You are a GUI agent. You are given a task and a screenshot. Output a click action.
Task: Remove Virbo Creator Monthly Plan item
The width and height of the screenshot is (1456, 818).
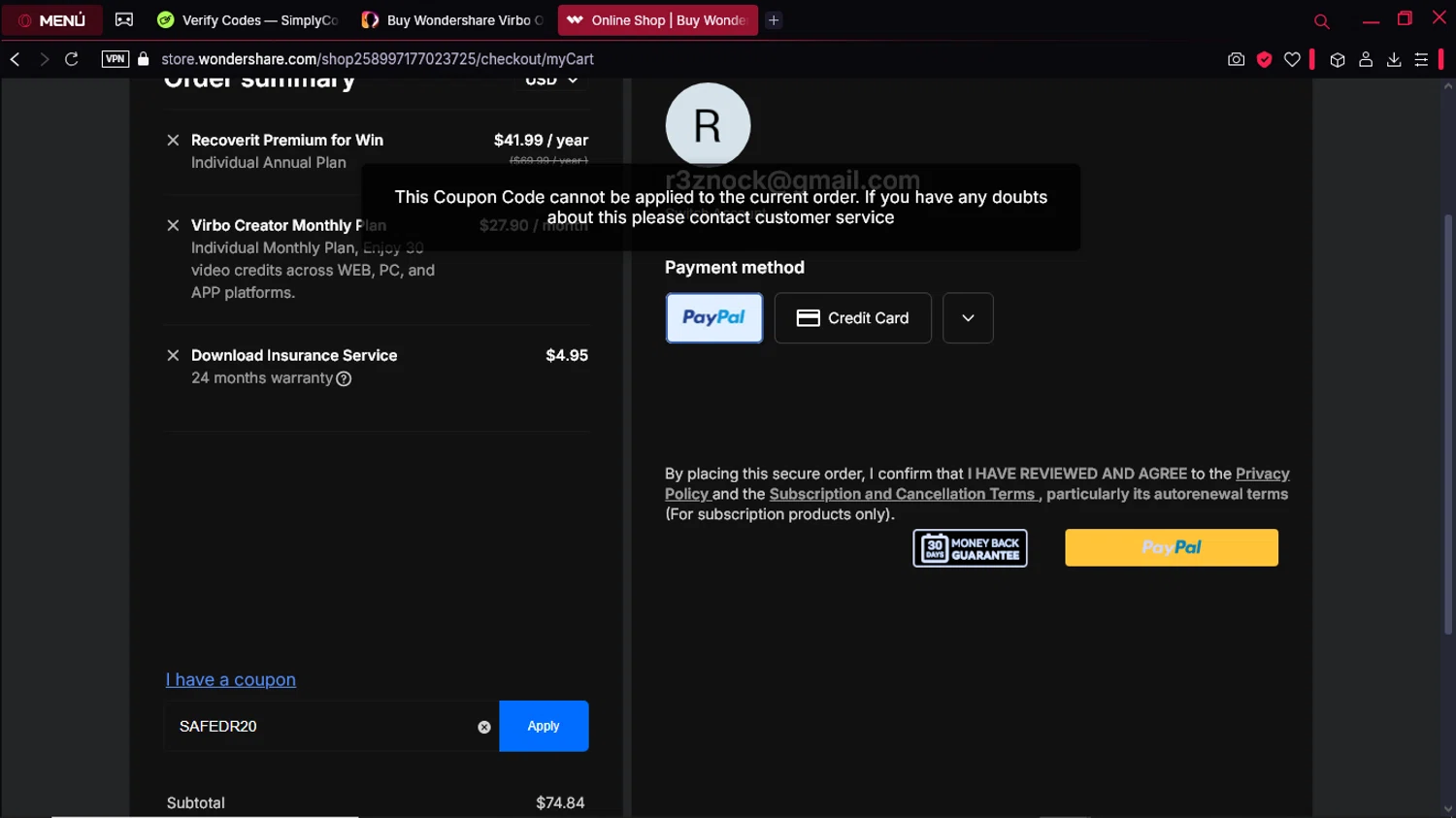pos(173,225)
